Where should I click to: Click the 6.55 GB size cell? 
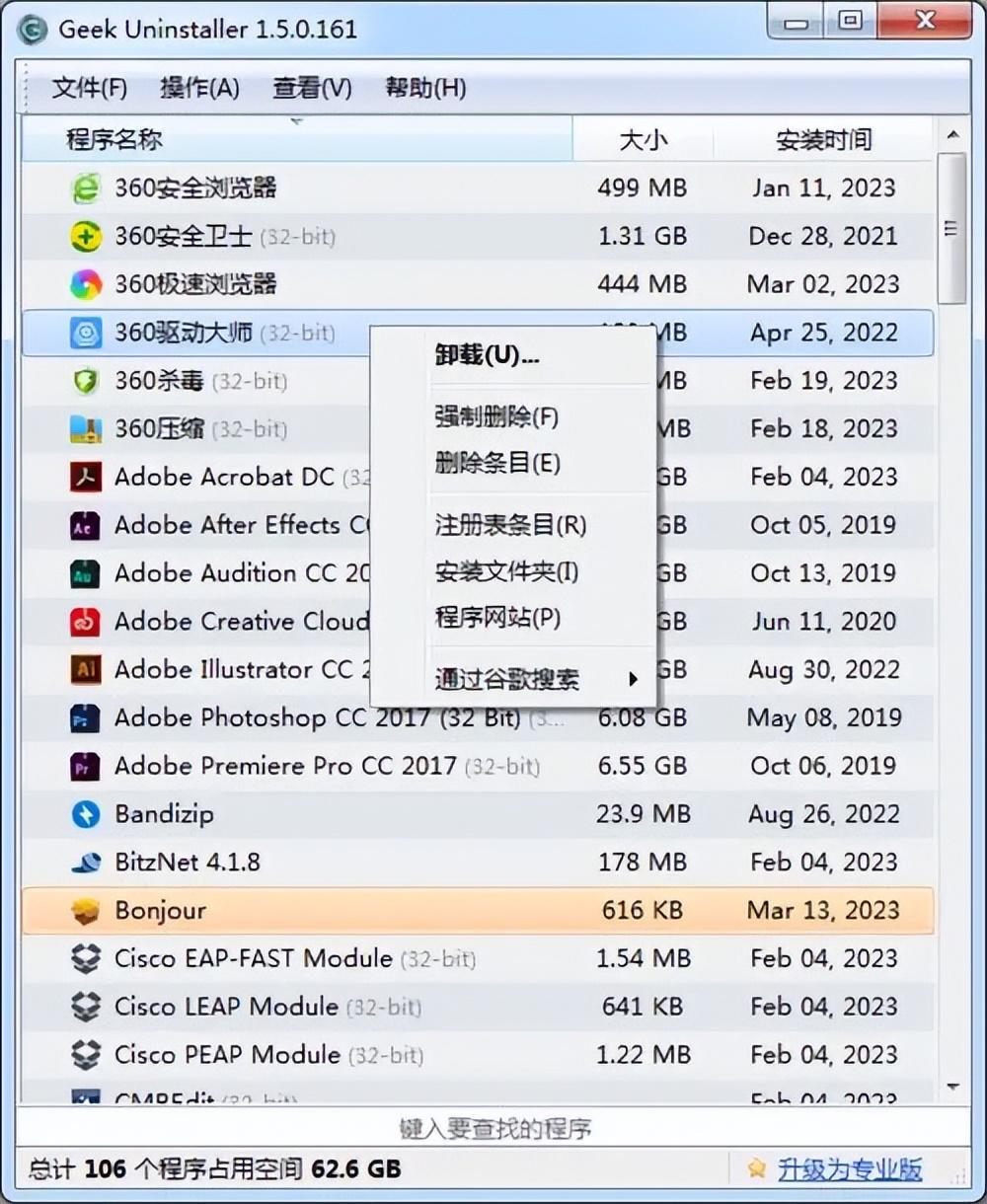pos(643,766)
